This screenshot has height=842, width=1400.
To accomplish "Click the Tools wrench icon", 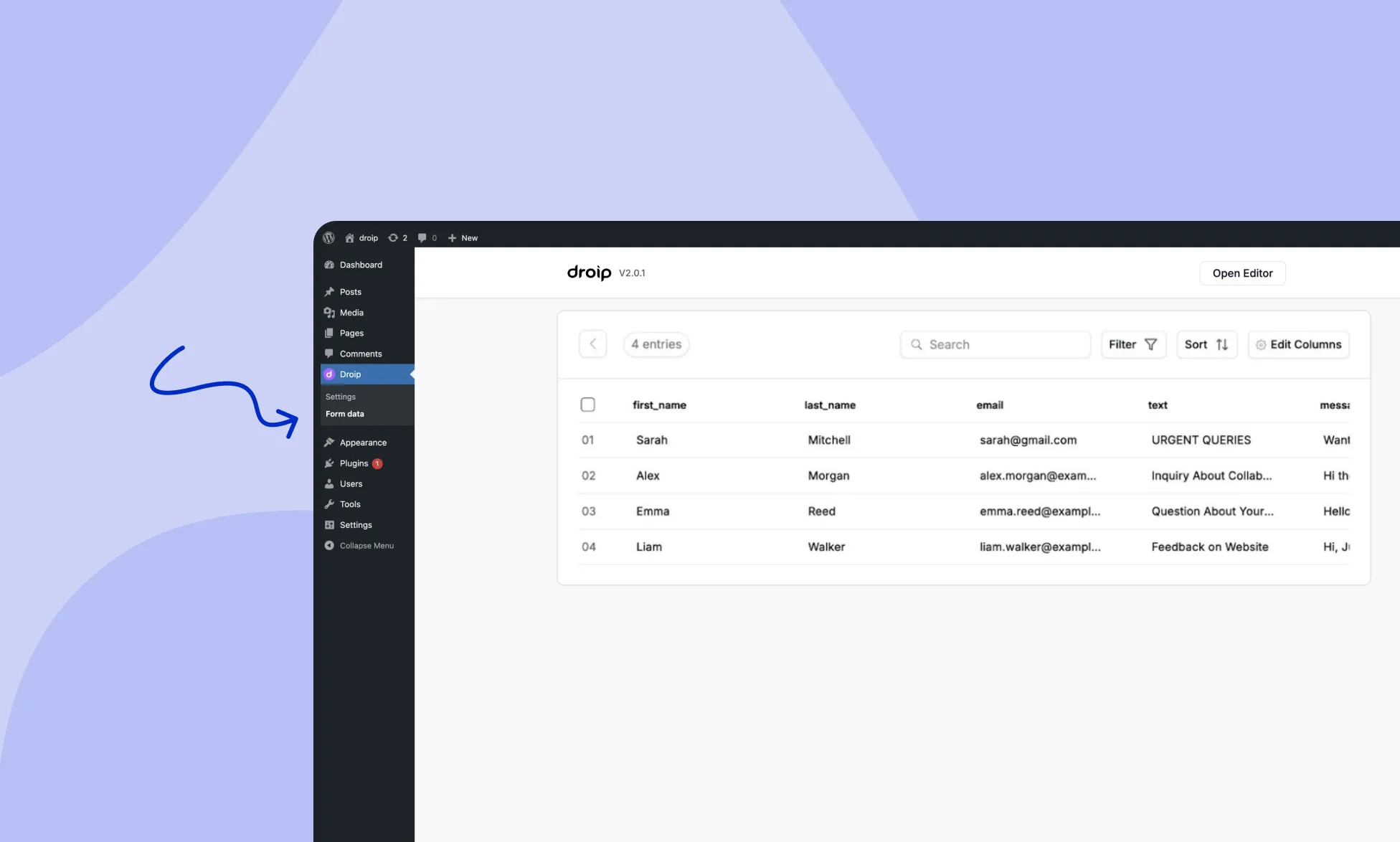I will pyautogui.click(x=329, y=504).
